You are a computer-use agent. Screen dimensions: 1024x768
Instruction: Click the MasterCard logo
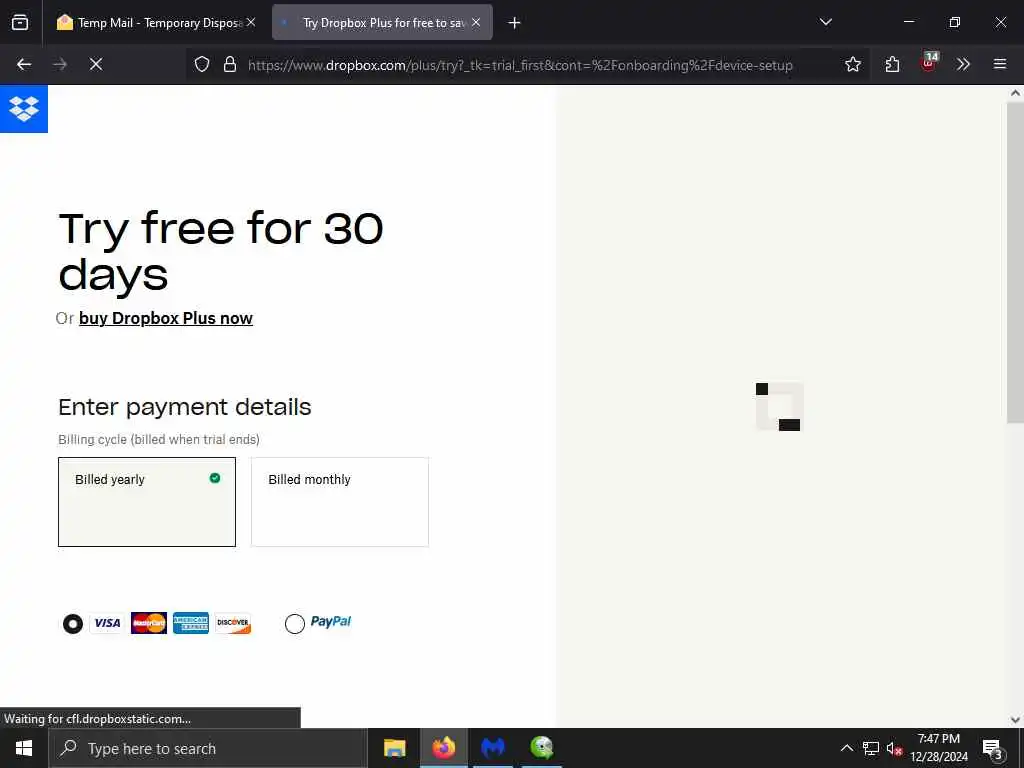click(149, 623)
